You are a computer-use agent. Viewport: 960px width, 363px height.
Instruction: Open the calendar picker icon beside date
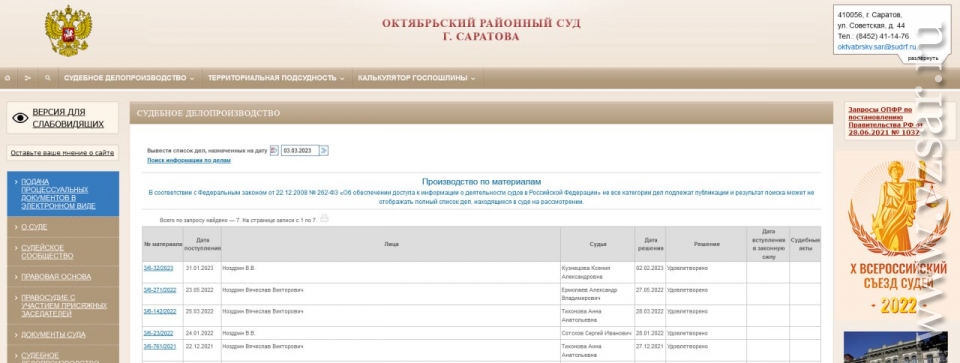pos(274,151)
